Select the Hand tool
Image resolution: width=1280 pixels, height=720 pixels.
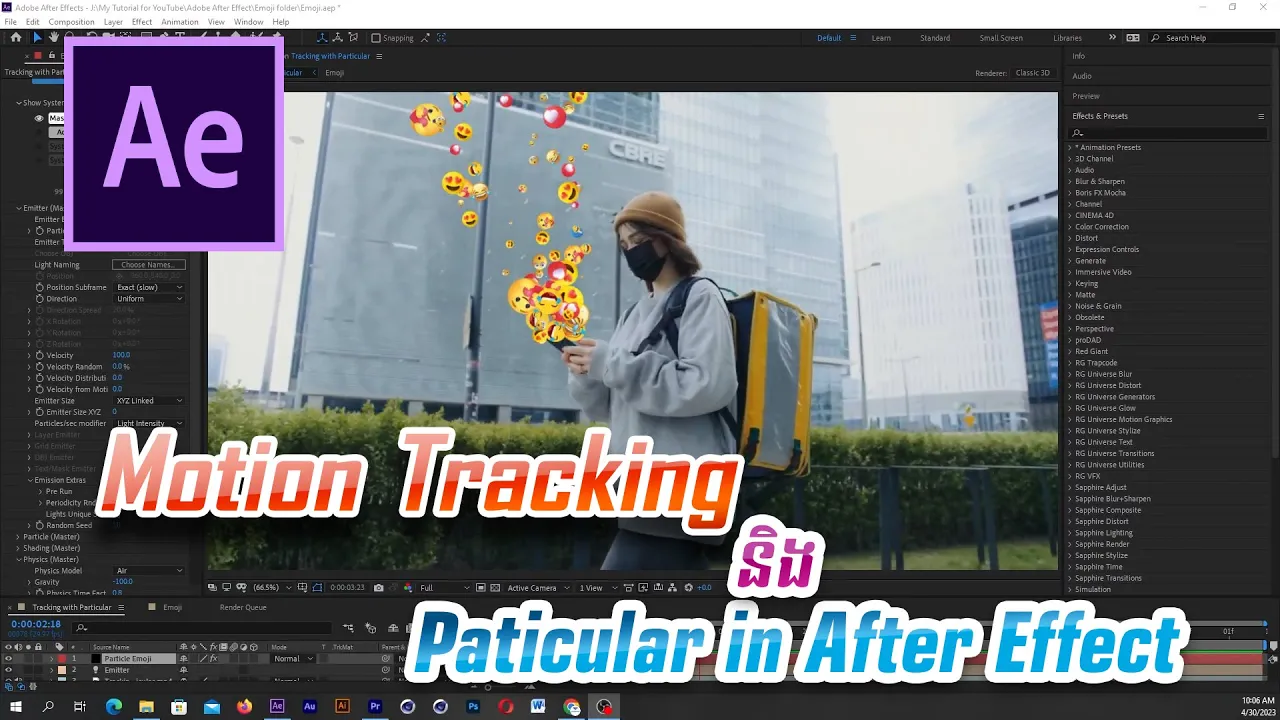[x=54, y=38]
